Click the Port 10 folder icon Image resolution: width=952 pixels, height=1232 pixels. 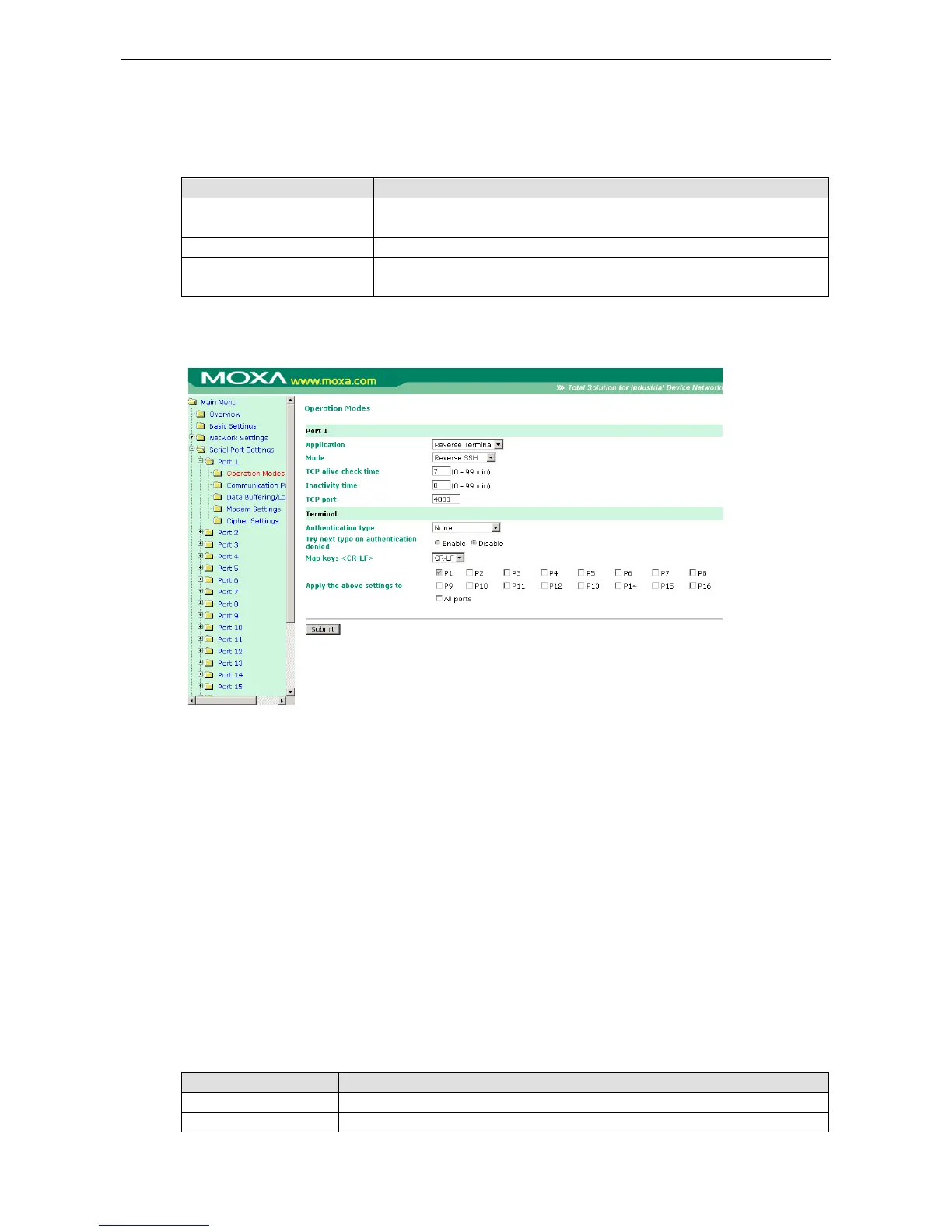209,628
